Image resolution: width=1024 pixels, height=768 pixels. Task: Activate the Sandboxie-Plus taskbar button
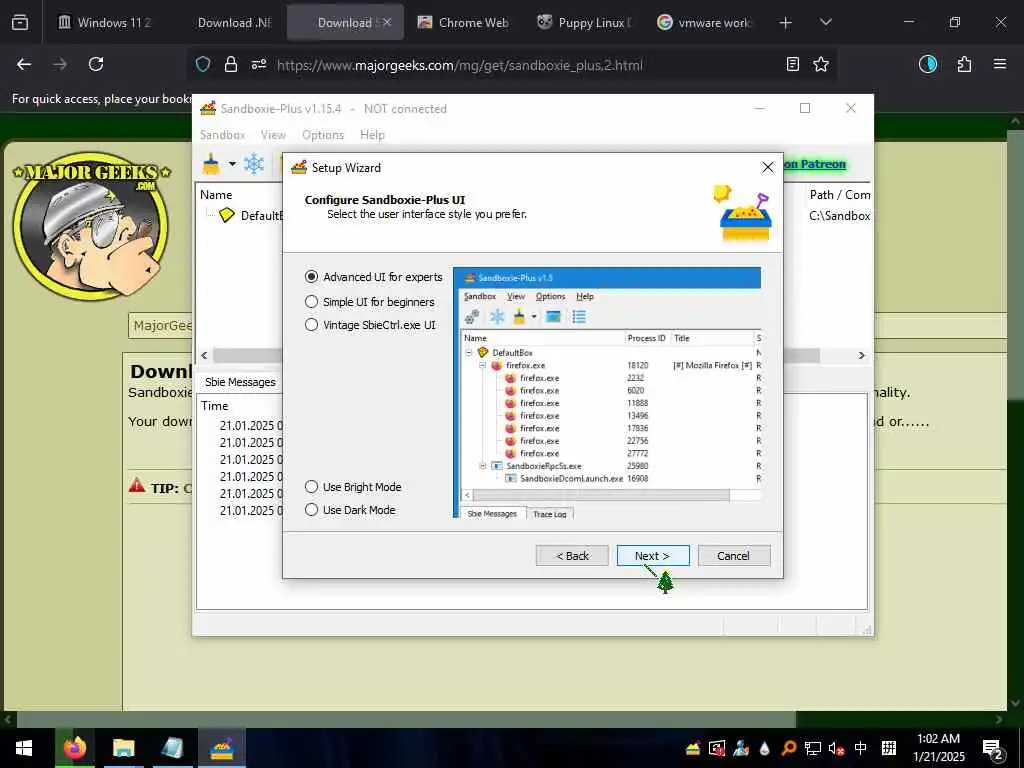[222, 748]
